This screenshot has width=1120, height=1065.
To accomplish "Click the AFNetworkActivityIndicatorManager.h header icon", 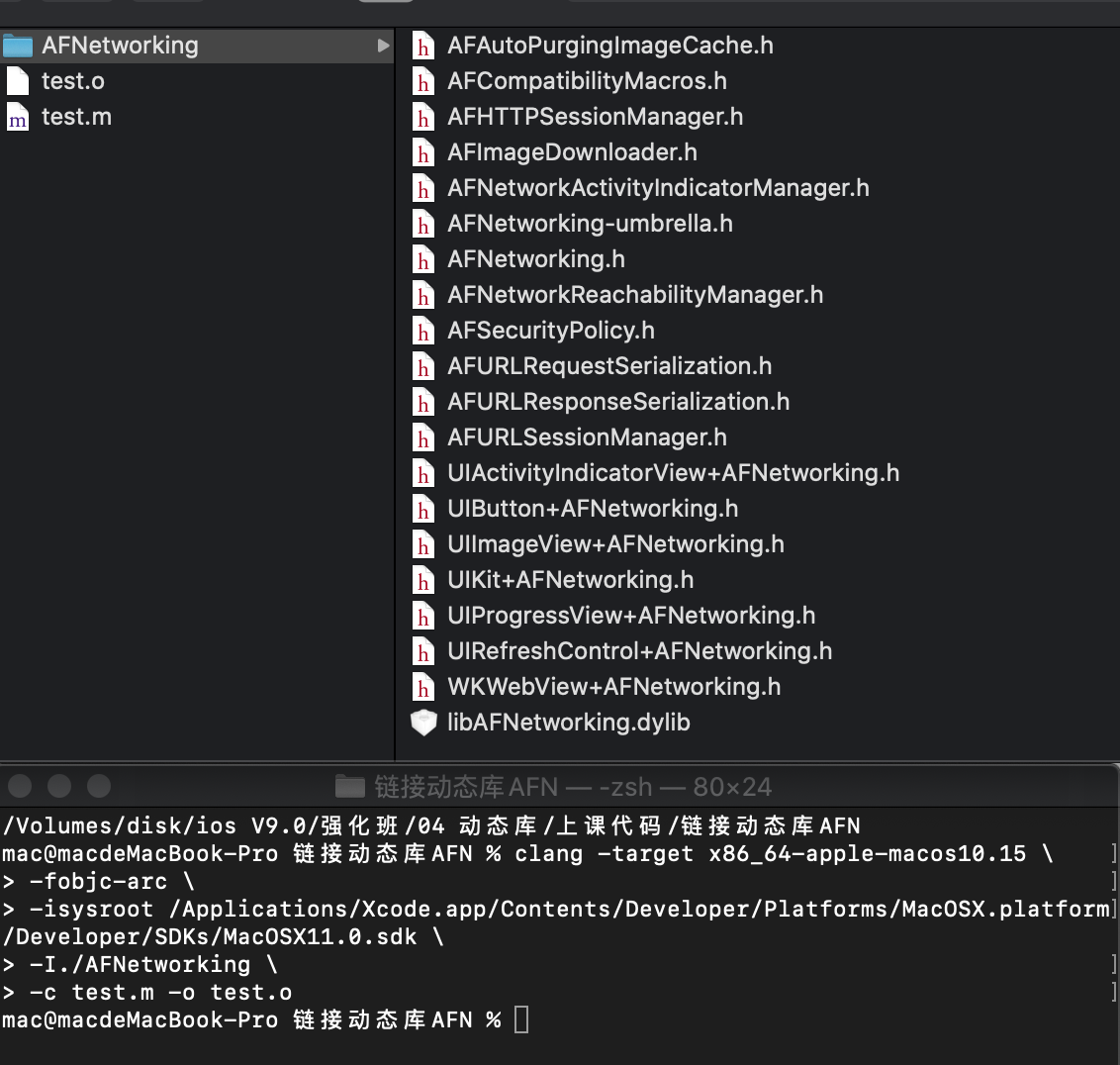I will pos(423,188).
